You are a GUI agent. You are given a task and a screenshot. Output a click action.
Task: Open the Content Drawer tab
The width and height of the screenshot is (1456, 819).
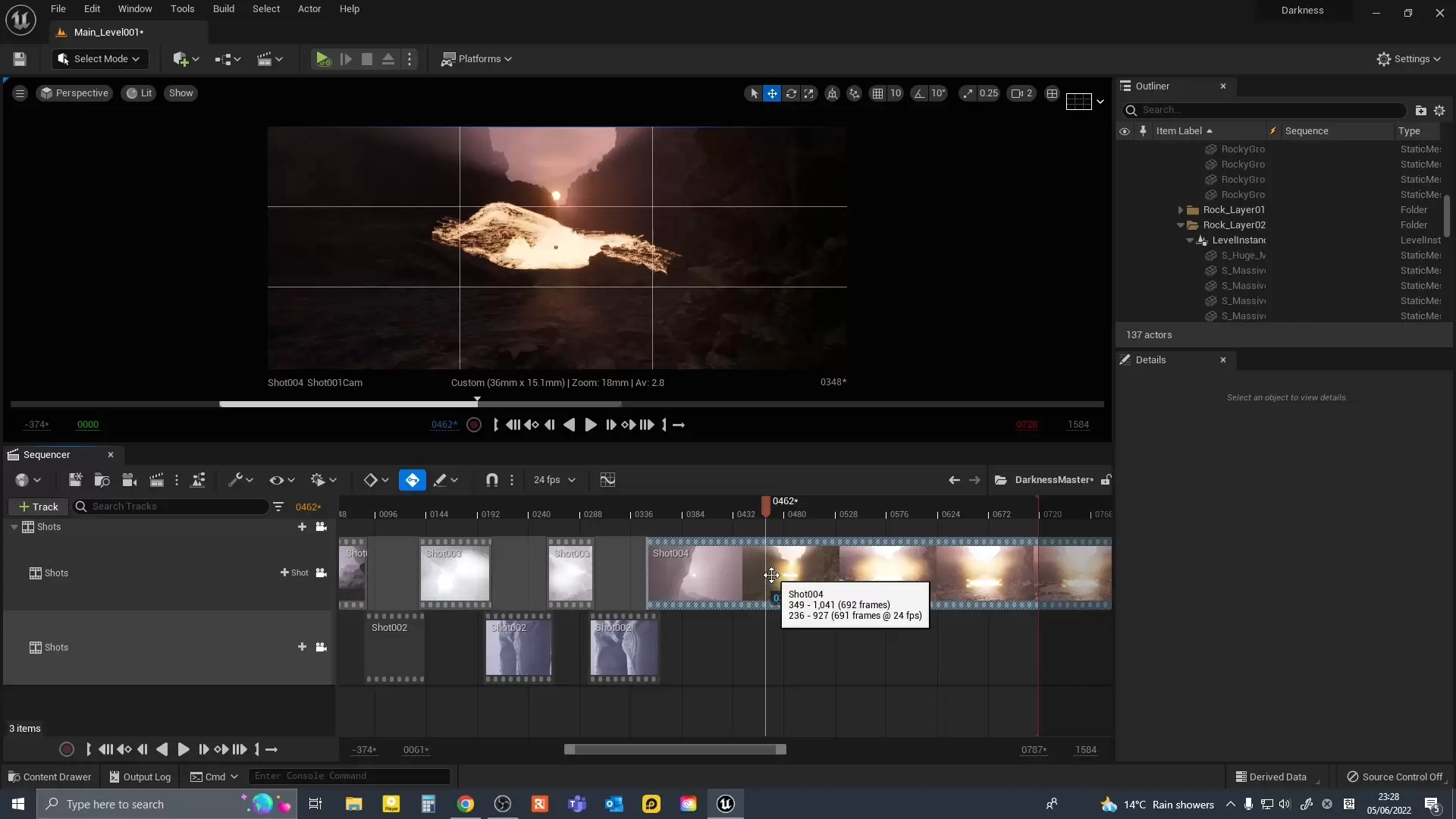(x=50, y=777)
